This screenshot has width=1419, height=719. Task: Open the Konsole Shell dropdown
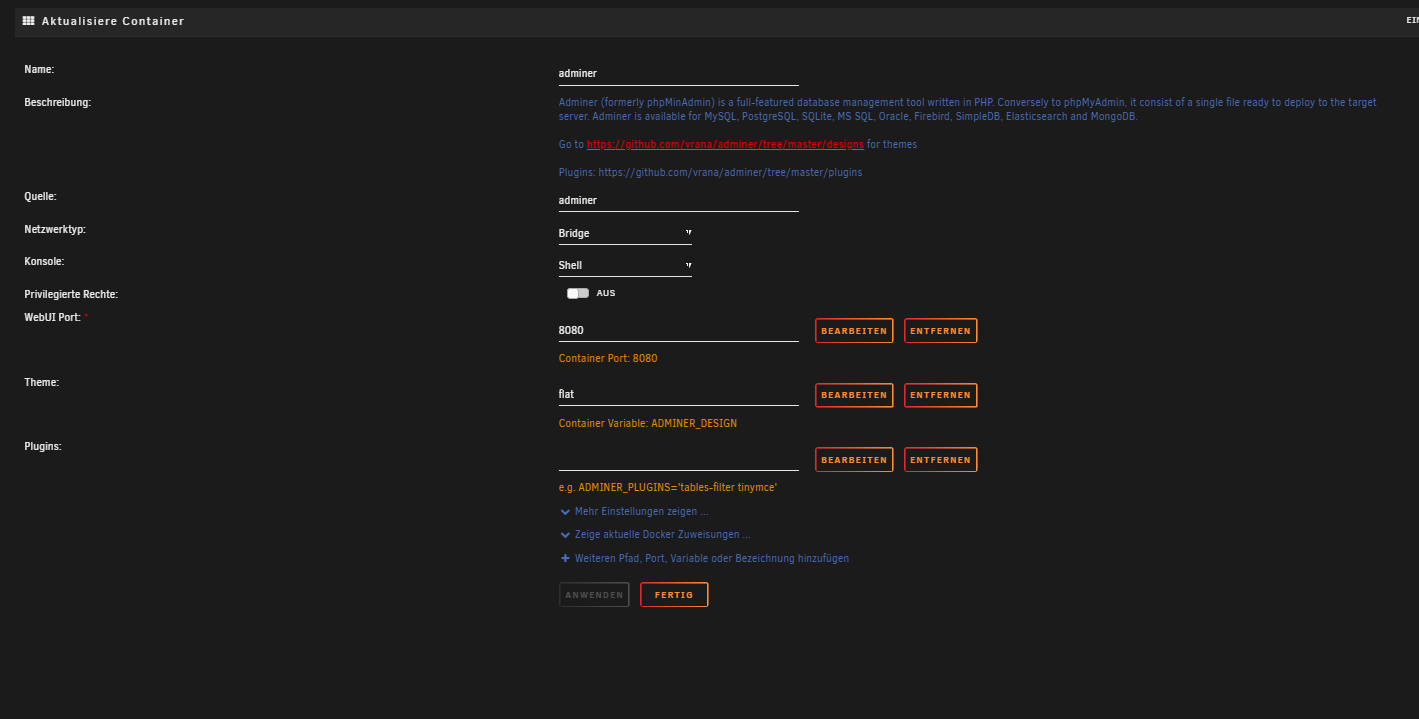625,265
